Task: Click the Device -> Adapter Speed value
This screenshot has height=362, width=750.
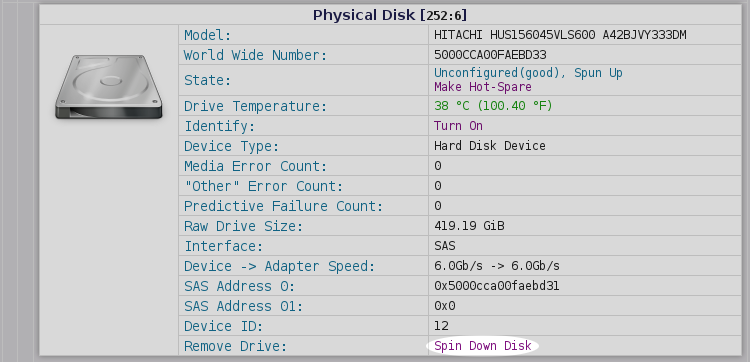Action: [497, 266]
